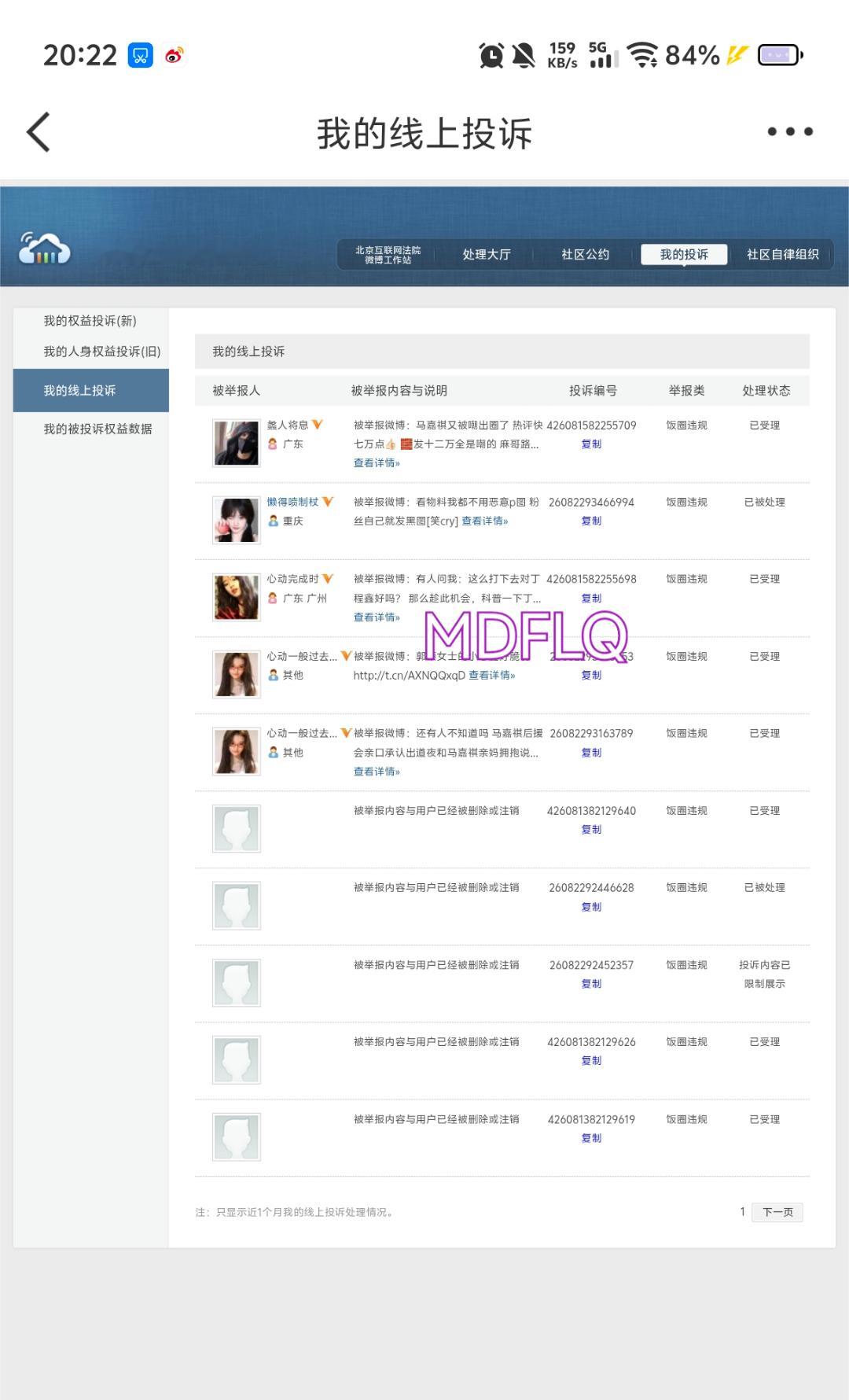849x1400 pixels.
Task: Click placeholder avatar in row 426081382129626
Action: [236, 1059]
